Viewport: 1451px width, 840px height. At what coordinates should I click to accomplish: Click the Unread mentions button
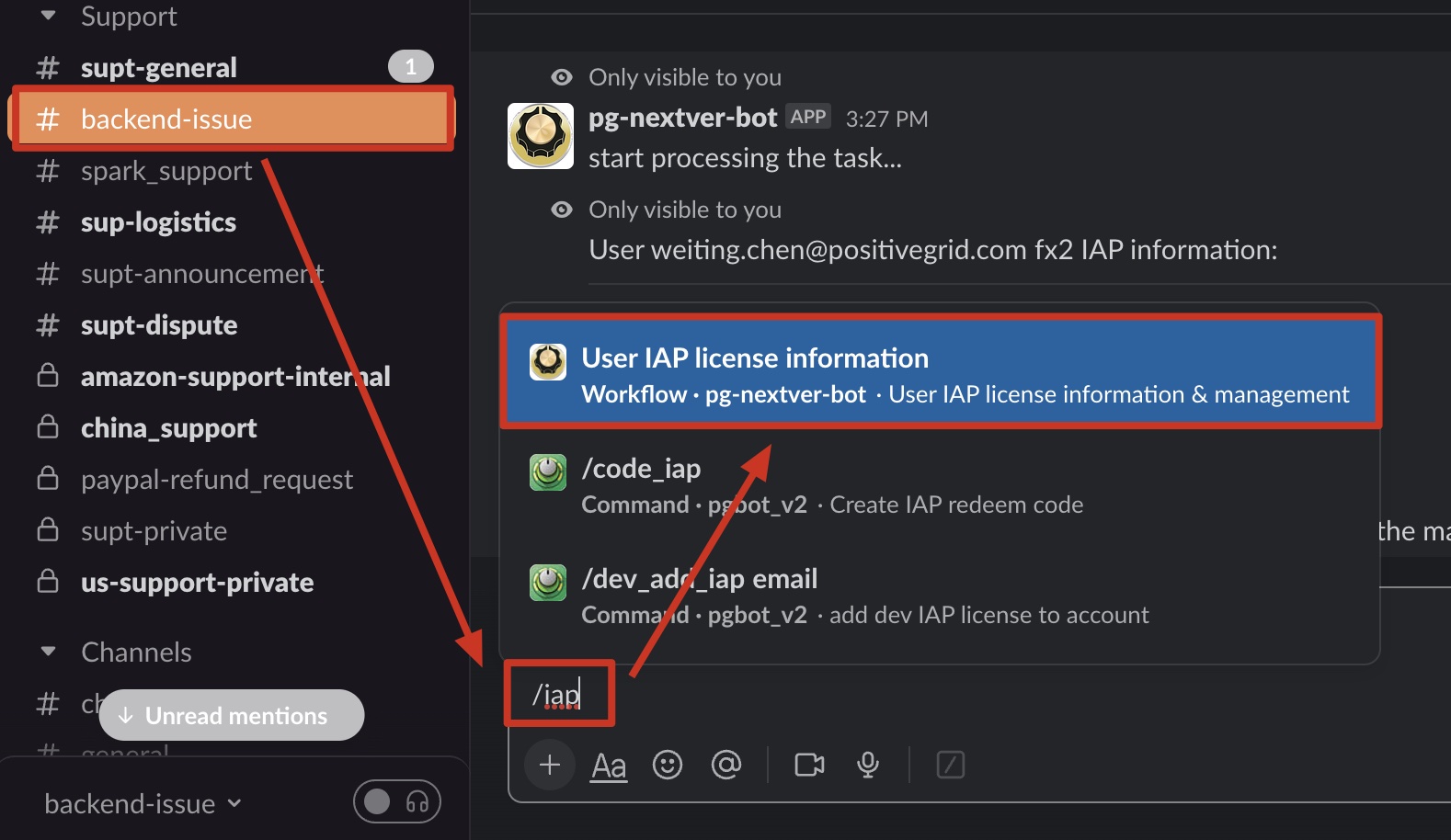tap(232, 715)
